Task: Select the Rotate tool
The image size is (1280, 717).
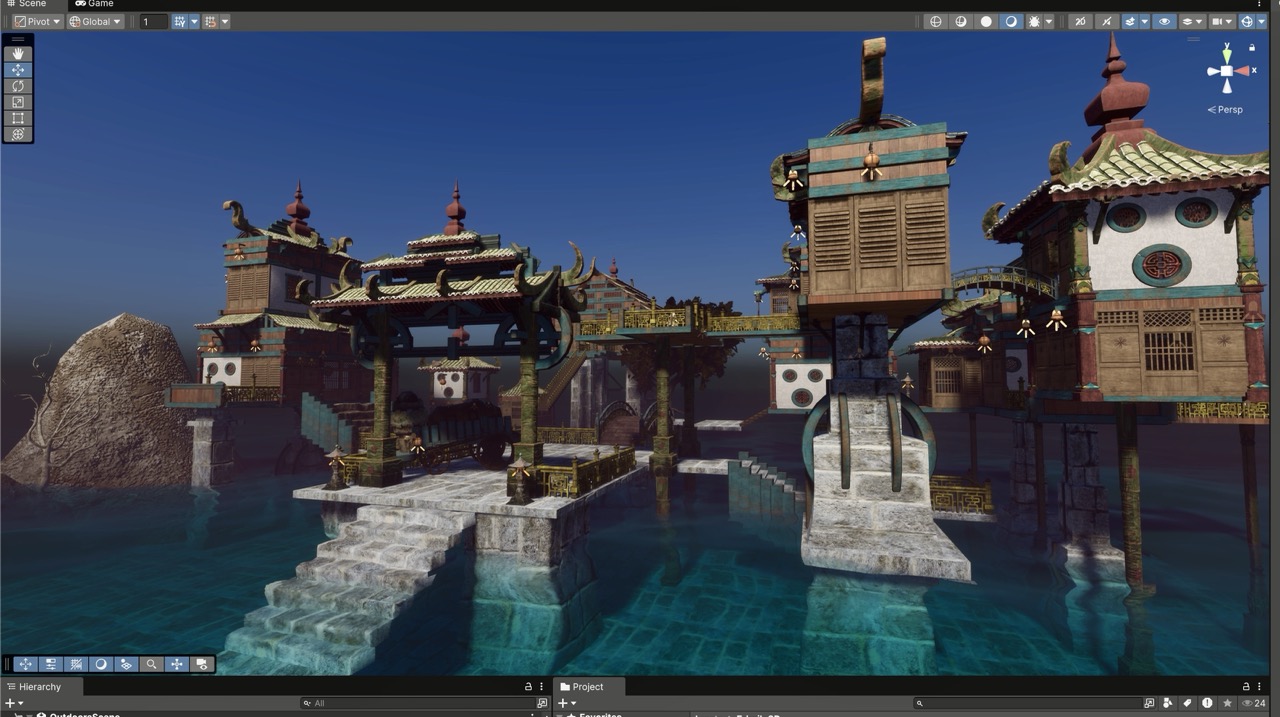Action: (18, 86)
